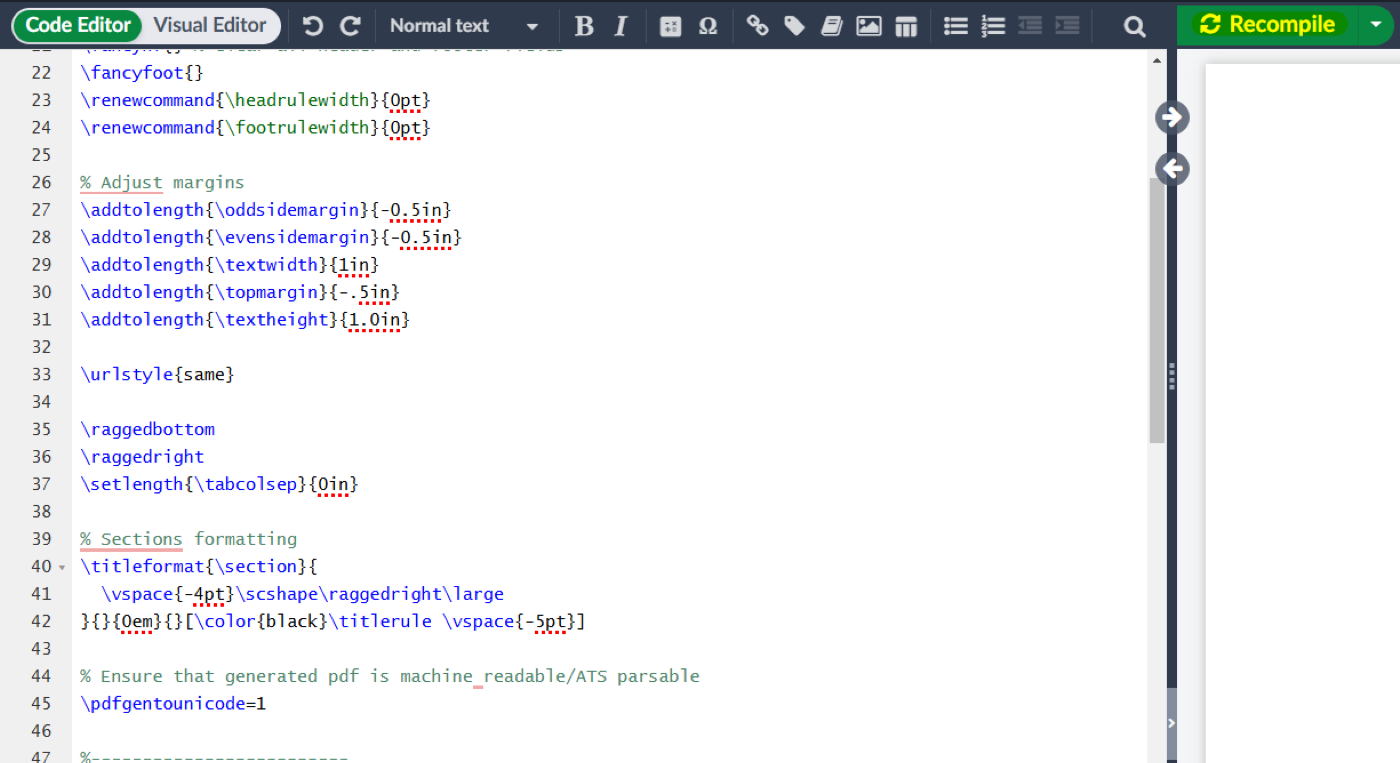1400x763 pixels.
Task: Click the editor vertical scrollbar thumb
Action: pos(1157,310)
